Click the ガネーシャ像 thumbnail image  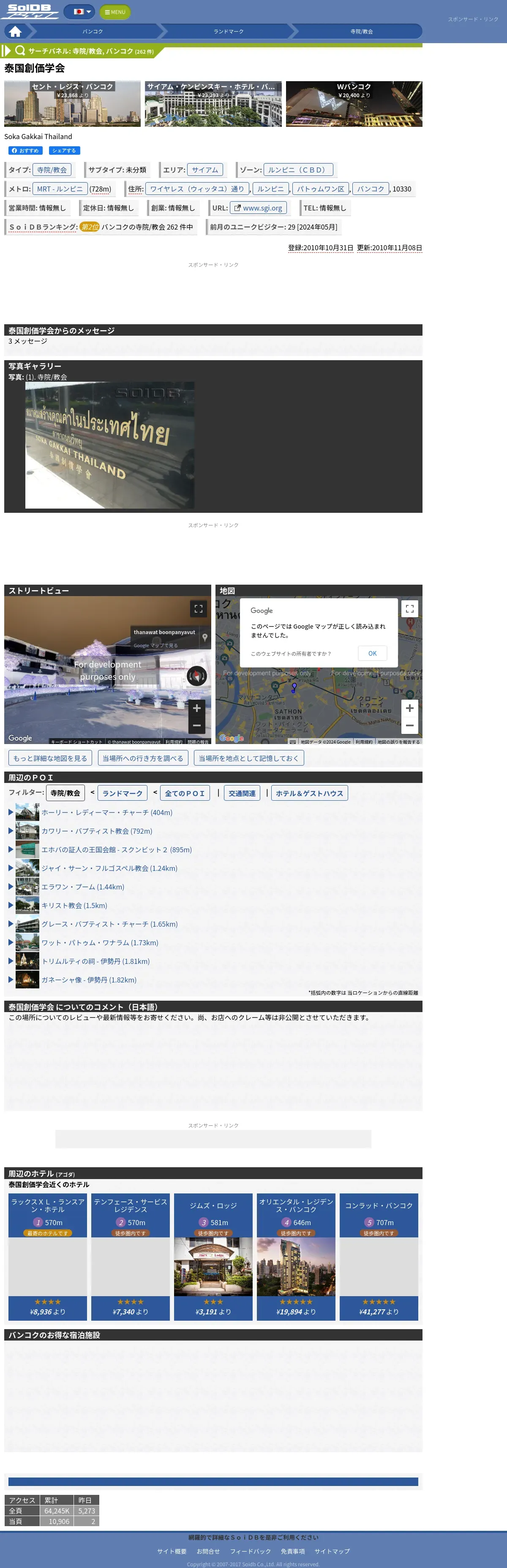tap(27, 980)
